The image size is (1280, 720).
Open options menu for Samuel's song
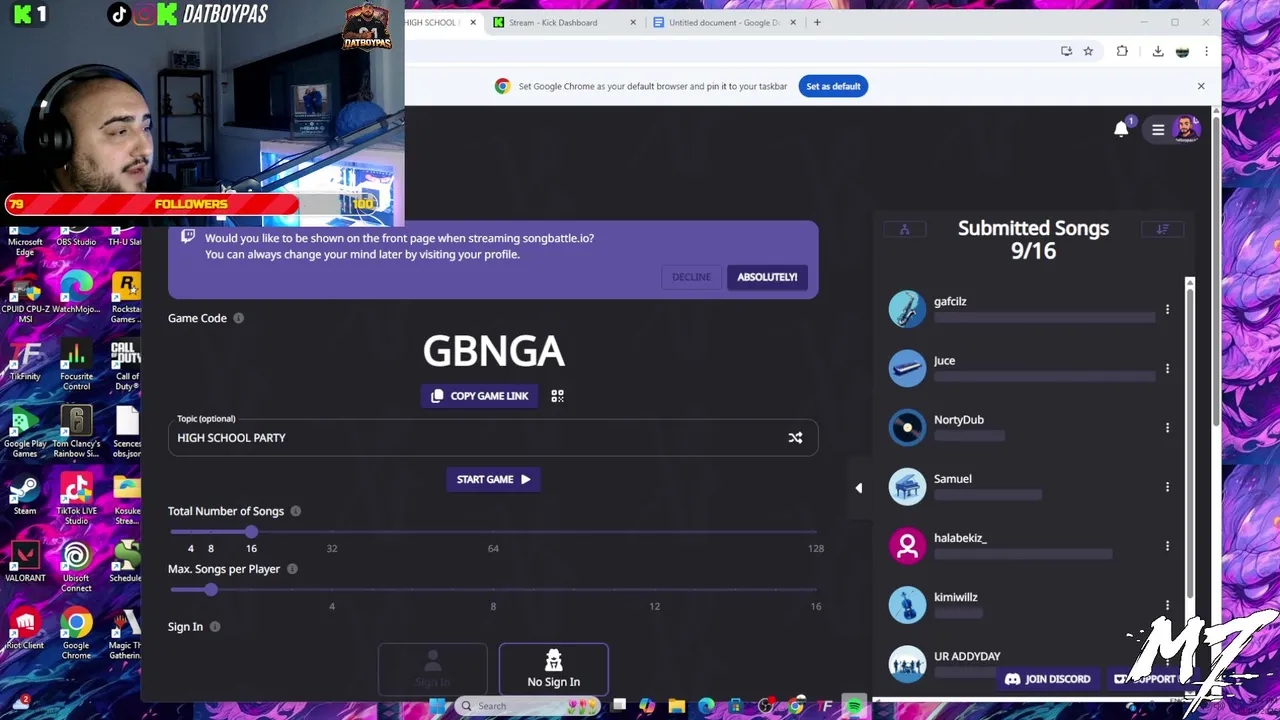(x=1167, y=487)
